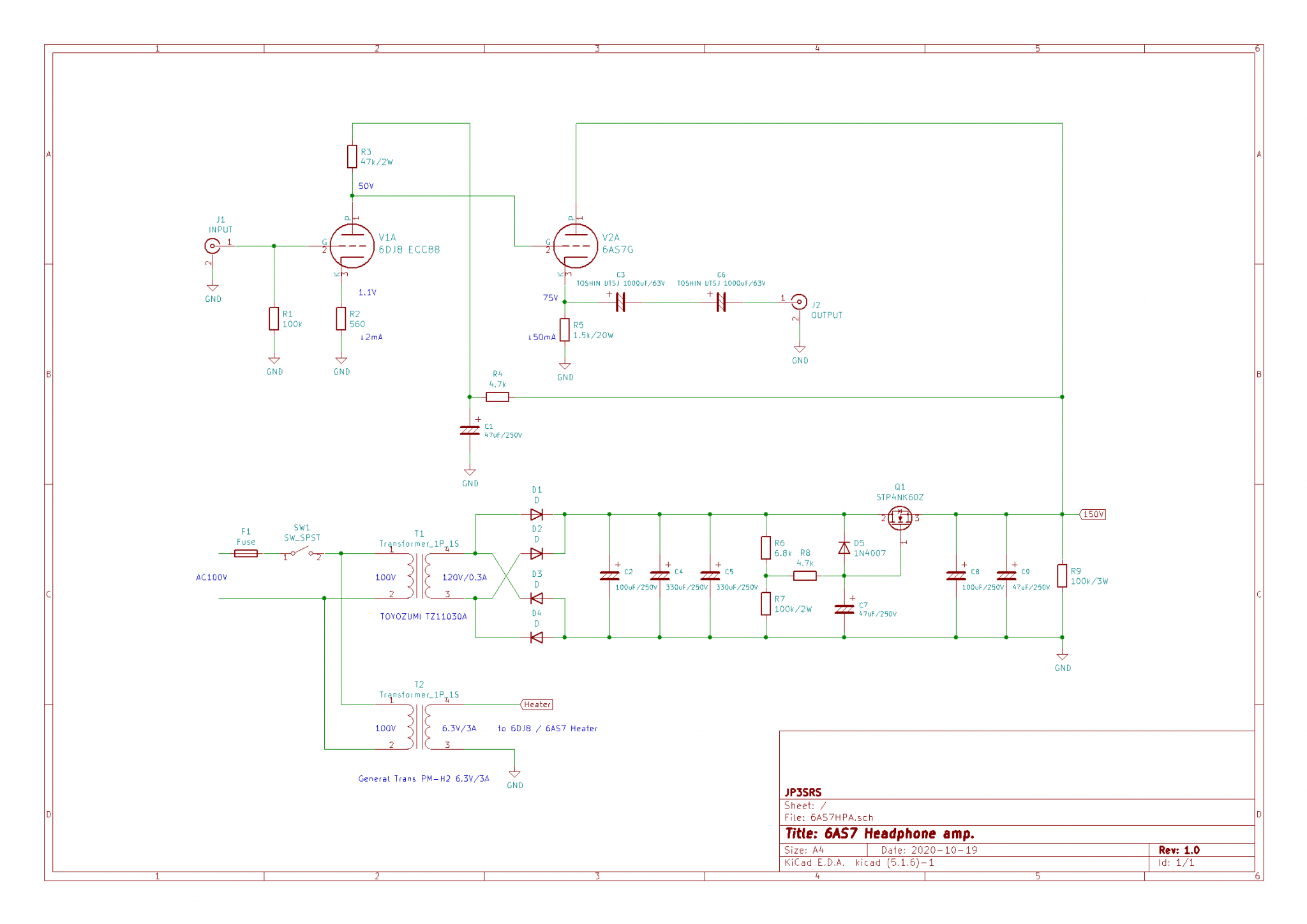Image resolution: width=1307 pixels, height=924 pixels.
Task: Click the J1 INPUT connector symbol
Action: coord(212,246)
